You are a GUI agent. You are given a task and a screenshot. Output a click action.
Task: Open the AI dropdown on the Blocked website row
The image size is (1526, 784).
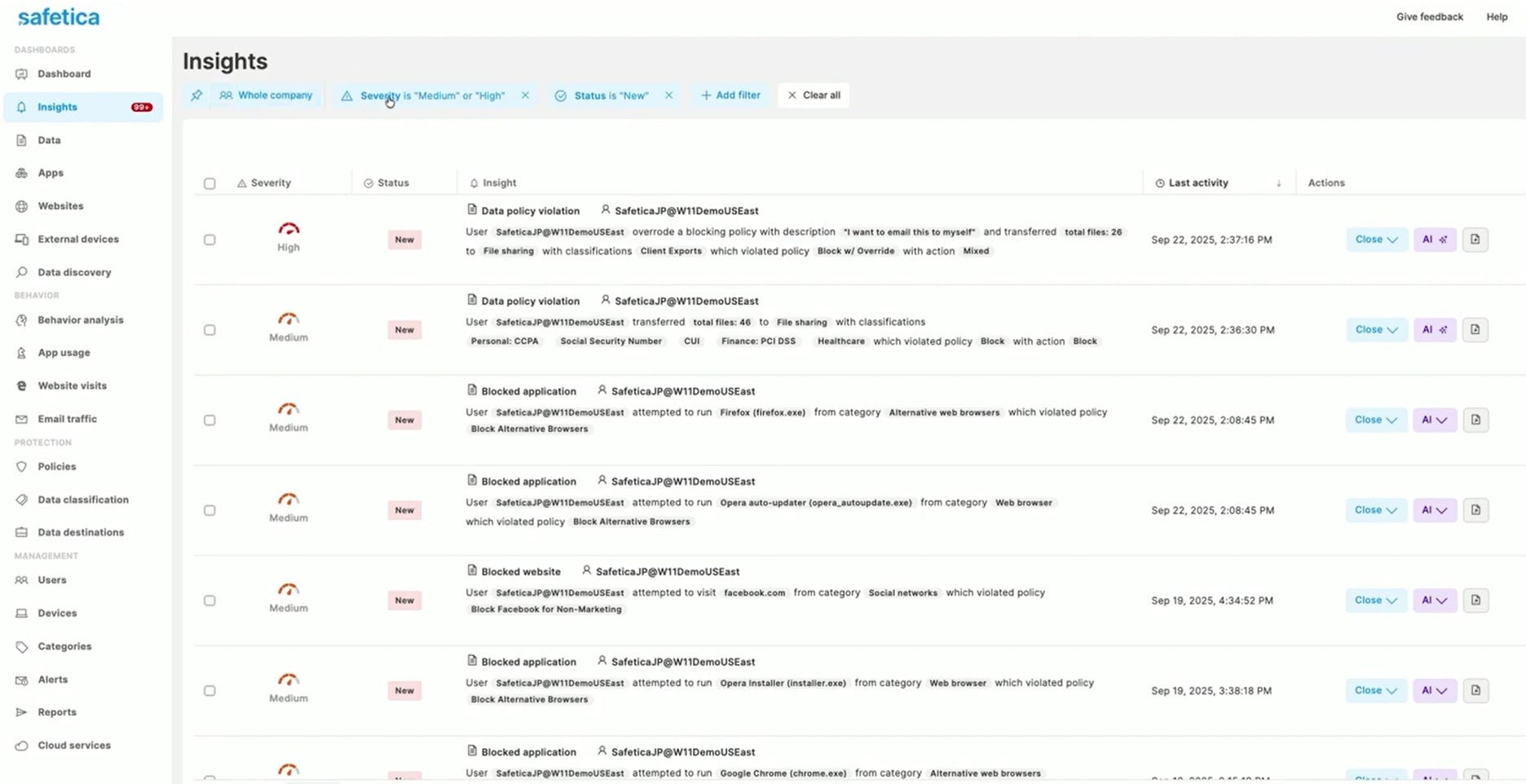(x=1434, y=600)
